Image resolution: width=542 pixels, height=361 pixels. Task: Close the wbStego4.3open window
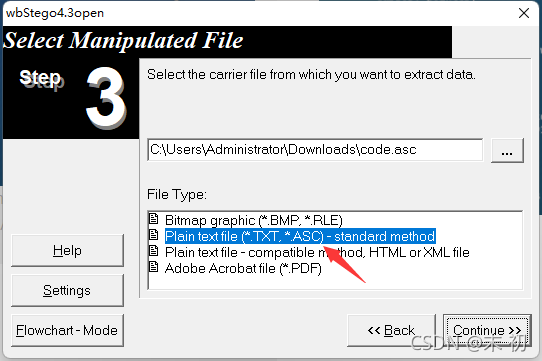click(x=524, y=13)
